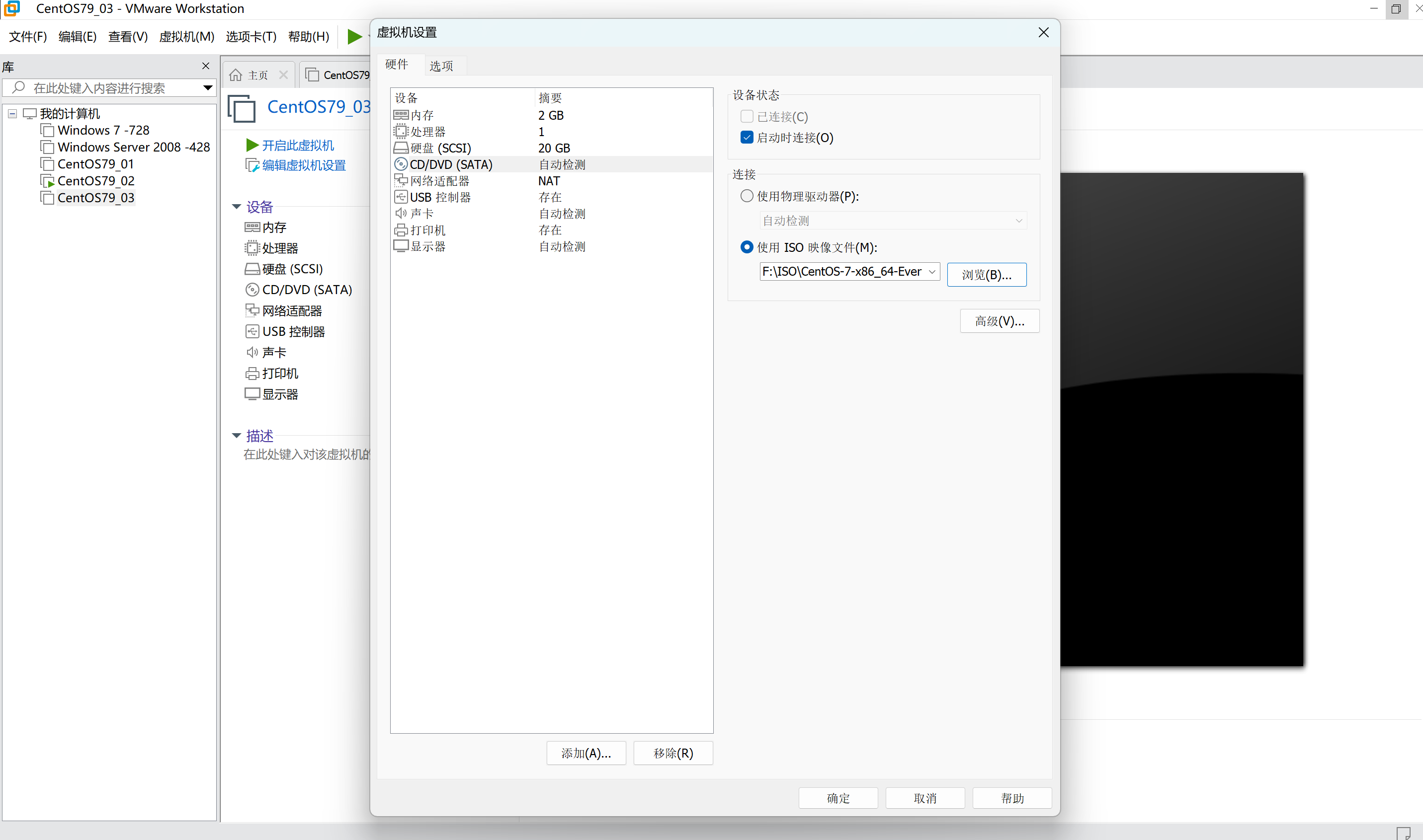This screenshot has width=1423, height=840.
Task: Select Windows Server 2008 -428 in library
Action: click(x=134, y=147)
